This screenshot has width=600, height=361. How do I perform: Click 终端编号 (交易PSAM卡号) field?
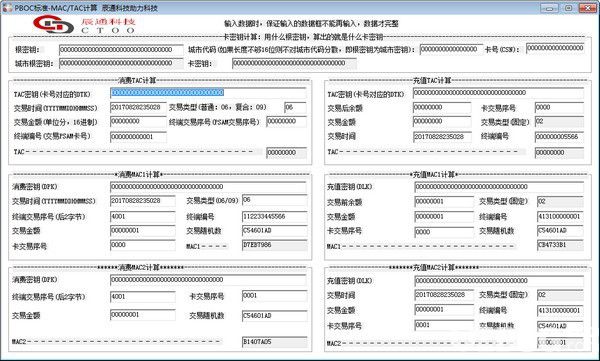point(138,137)
